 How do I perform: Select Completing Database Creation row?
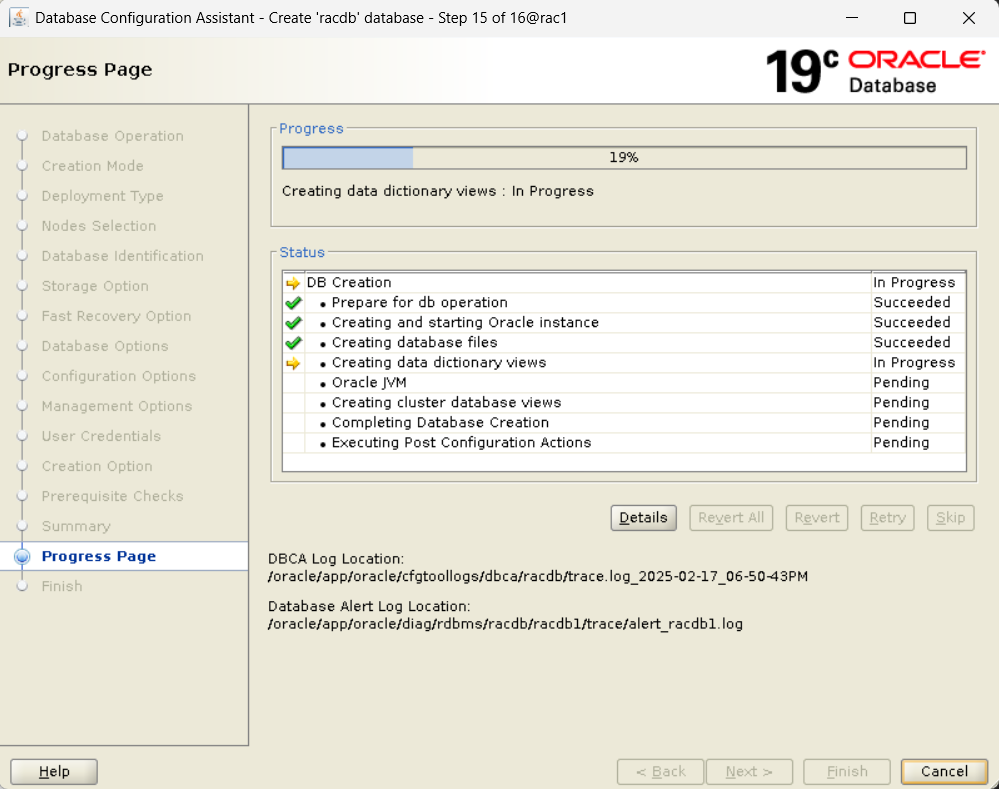(x=624, y=423)
